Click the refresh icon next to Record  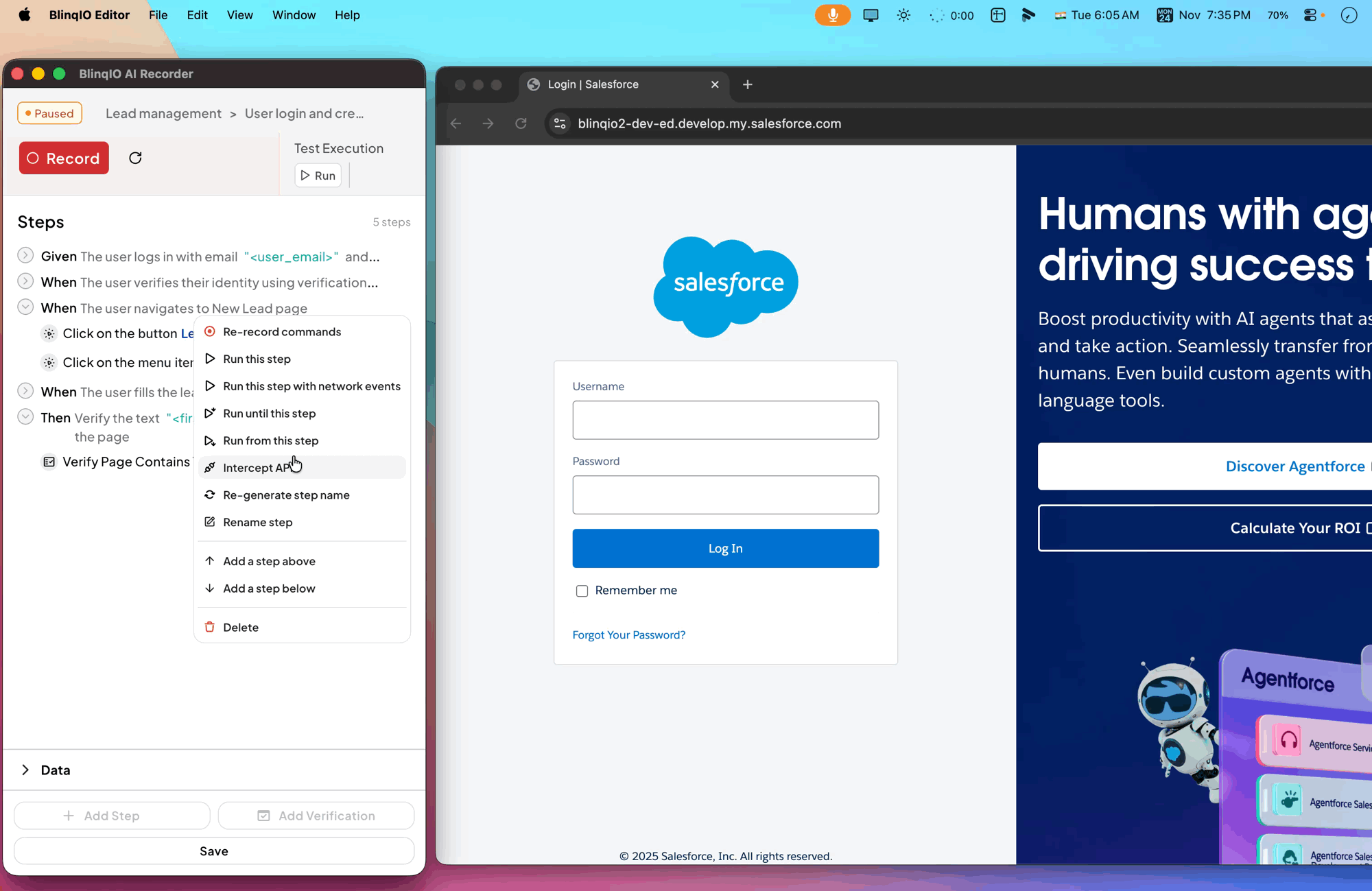click(x=135, y=158)
